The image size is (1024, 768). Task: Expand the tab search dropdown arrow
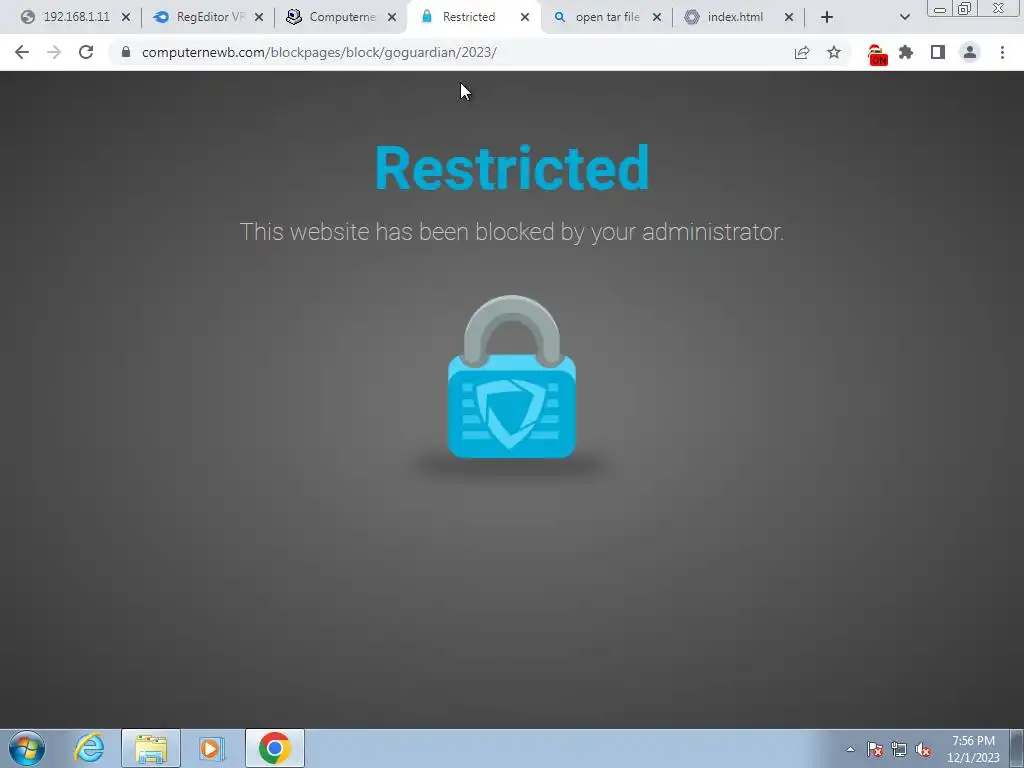coord(904,17)
